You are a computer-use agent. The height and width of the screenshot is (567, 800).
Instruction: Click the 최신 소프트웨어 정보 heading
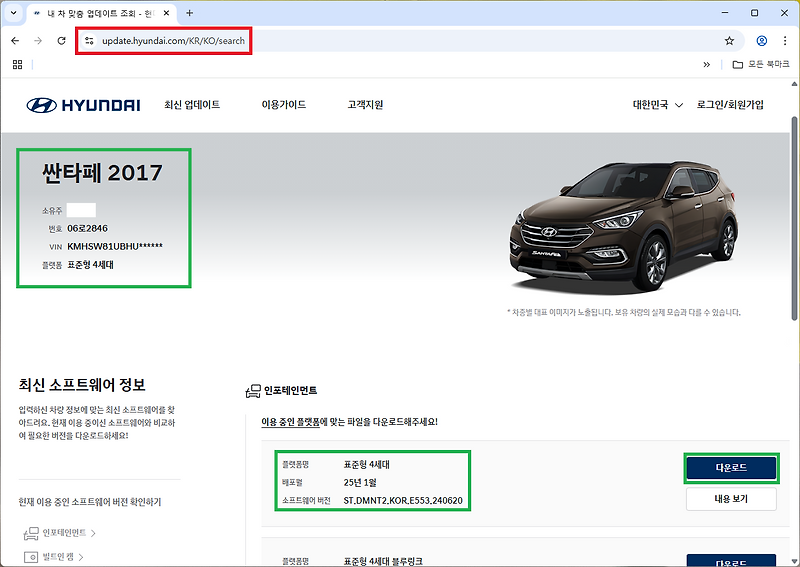tap(82, 385)
